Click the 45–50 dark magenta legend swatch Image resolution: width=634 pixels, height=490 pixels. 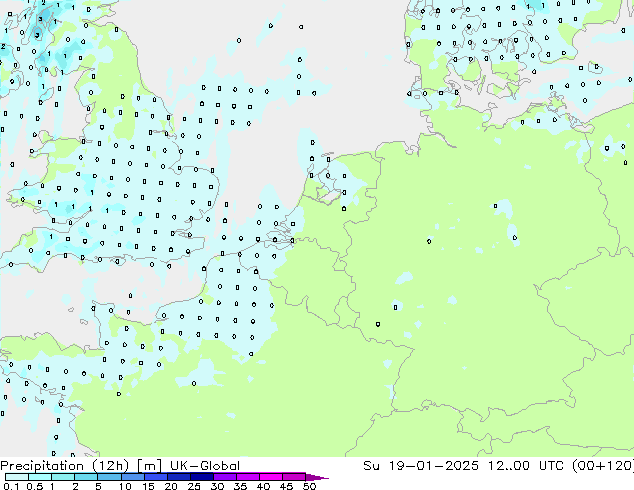[x=294, y=477]
